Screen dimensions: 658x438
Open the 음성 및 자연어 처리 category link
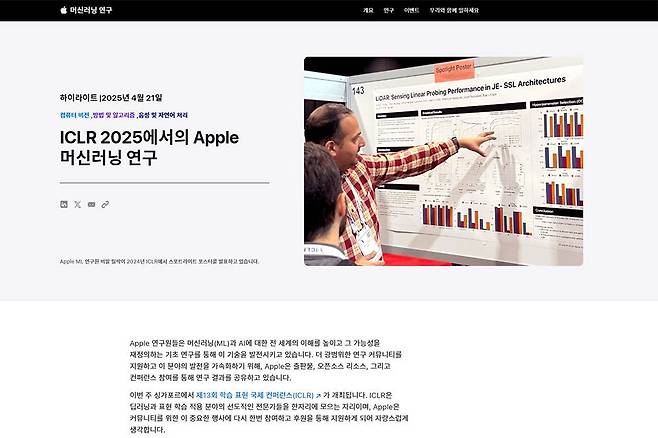tap(163, 115)
